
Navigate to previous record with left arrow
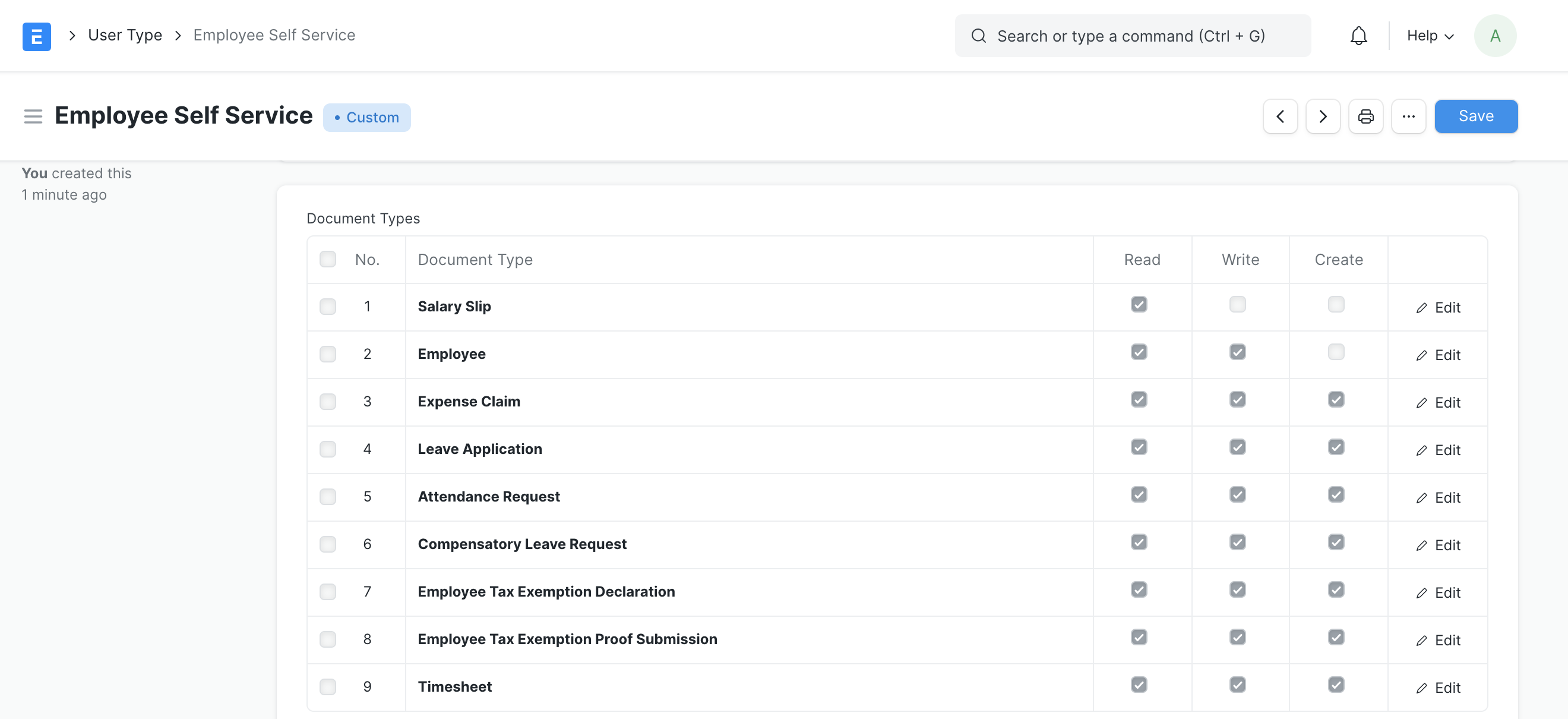[1281, 116]
